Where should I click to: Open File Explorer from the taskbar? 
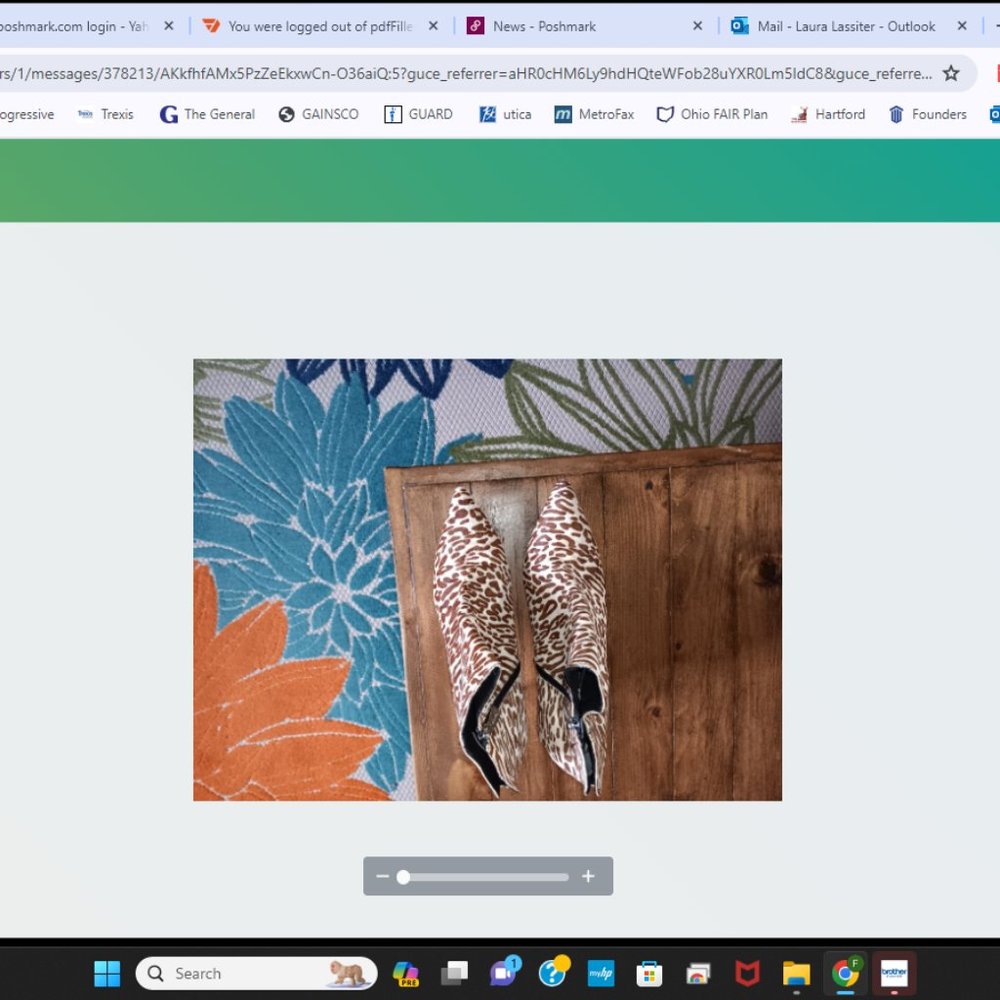796,973
